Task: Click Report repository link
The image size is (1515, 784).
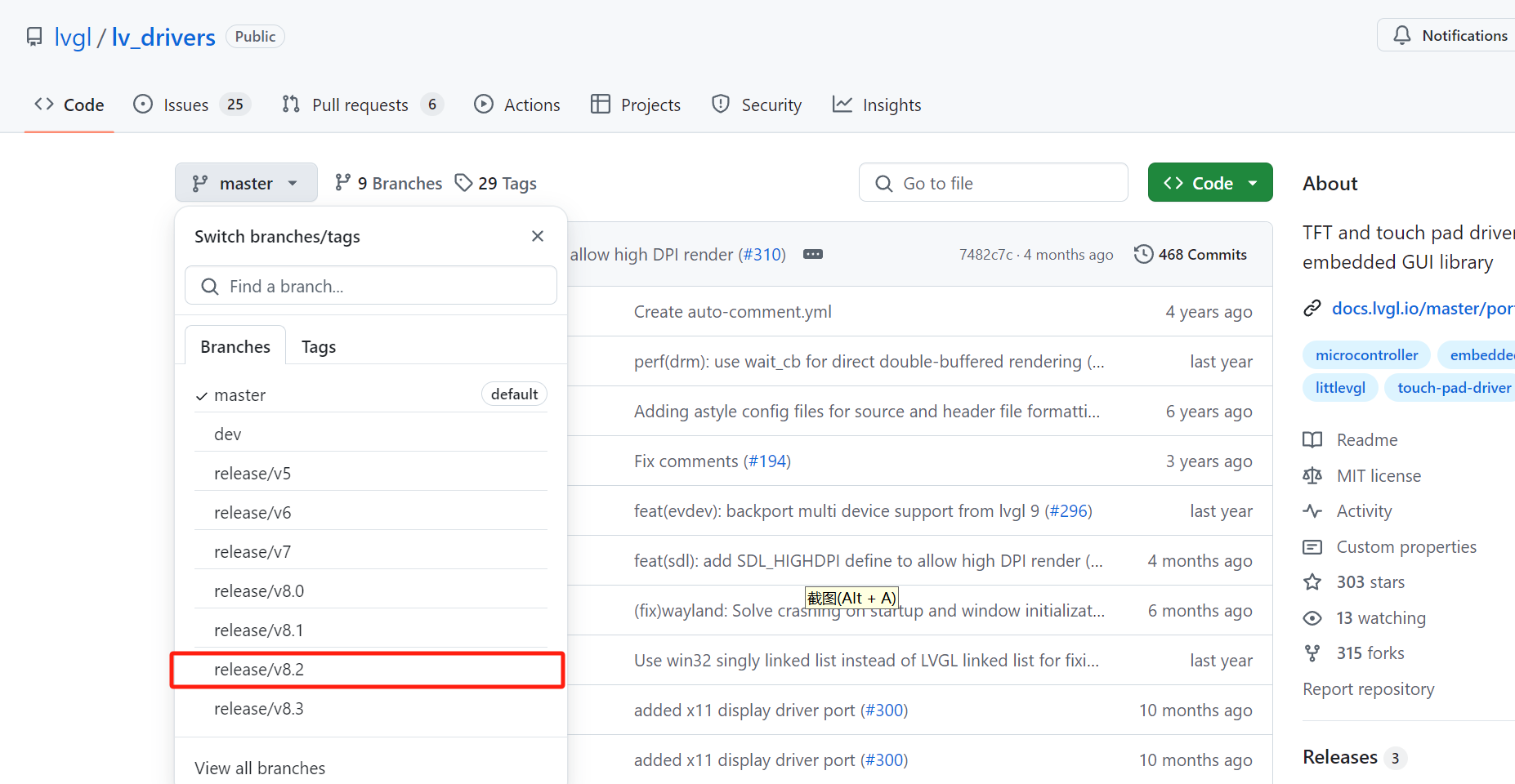Action: tap(1369, 689)
